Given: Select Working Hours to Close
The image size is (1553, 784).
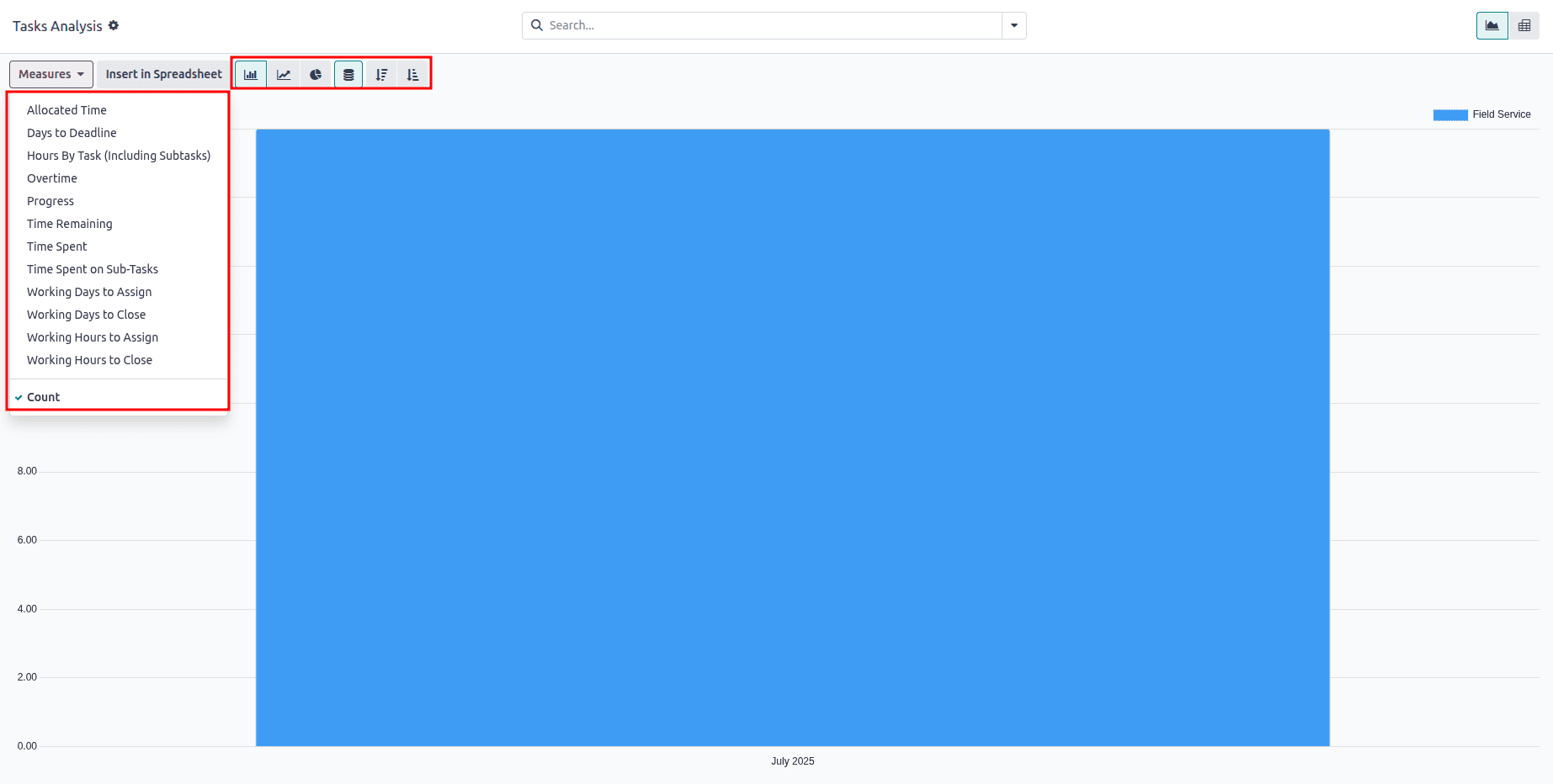Looking at the screenshot, I should (x=119, y=360).
